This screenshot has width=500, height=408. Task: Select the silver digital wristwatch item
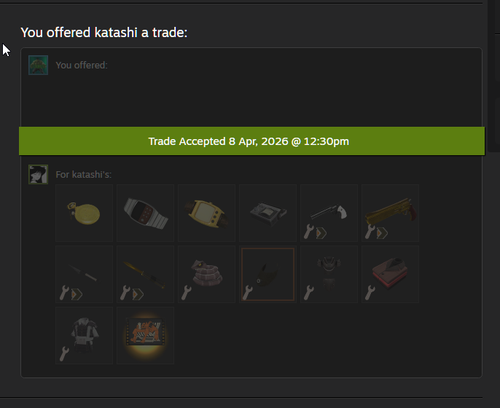click(x=145, y=213)
